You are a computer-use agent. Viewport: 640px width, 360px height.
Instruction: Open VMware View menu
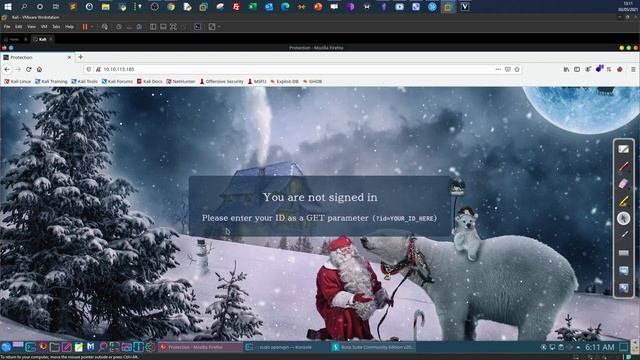click(x=31, y=27)
